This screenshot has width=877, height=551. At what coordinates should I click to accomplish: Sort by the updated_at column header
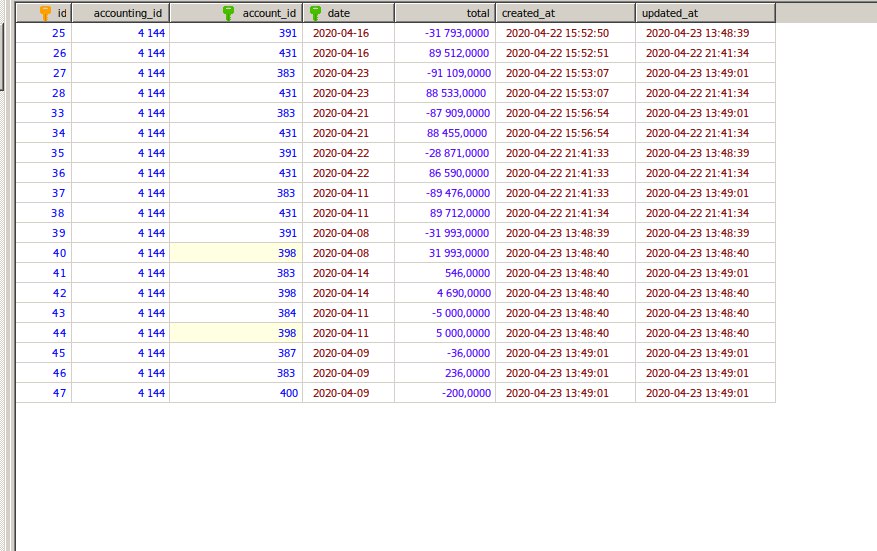tap(705, 13)
